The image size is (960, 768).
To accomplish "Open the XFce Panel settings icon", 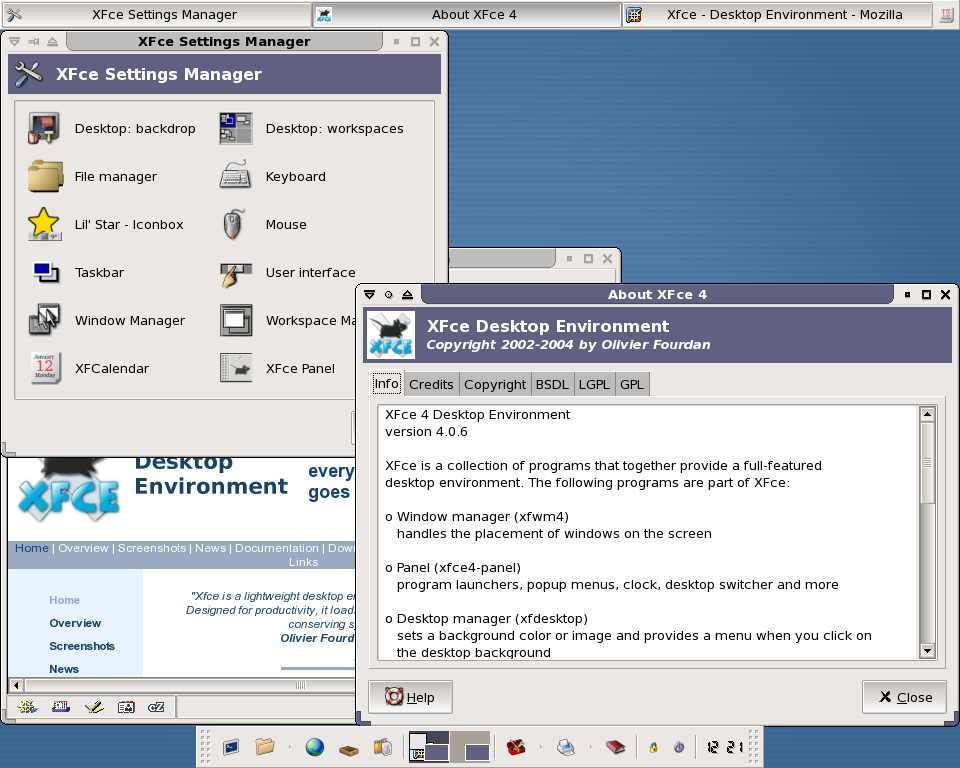I will pyautogui.click(x=236, y=367).
